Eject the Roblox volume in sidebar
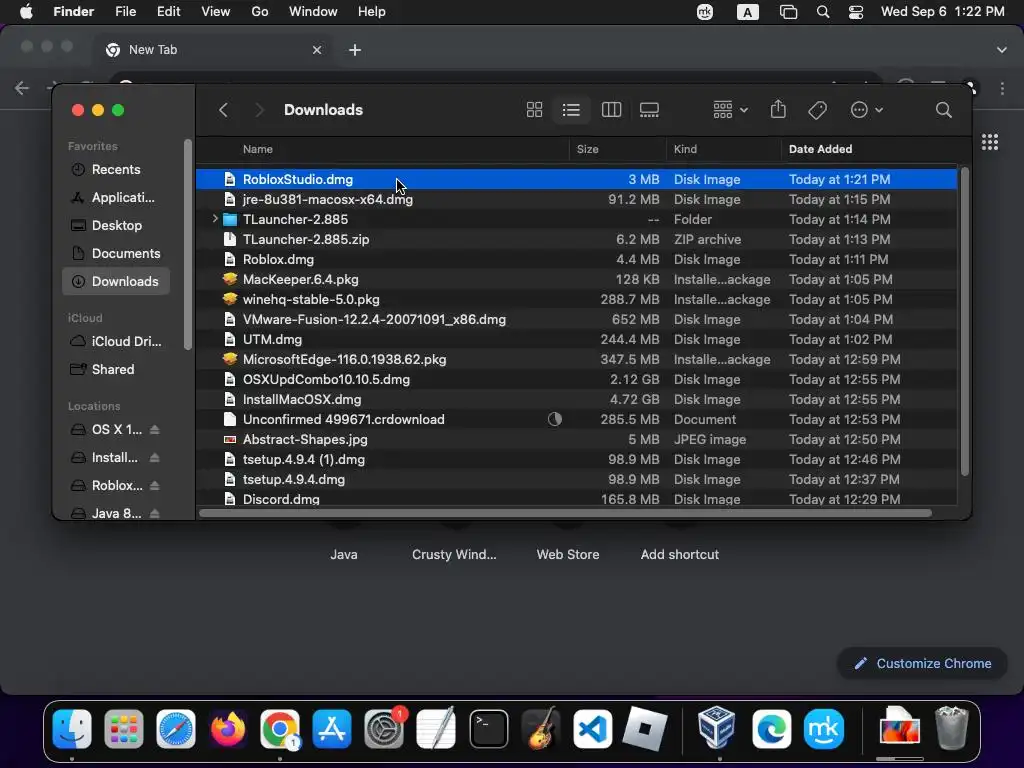1024x768 pixels. tap(154, 486)
